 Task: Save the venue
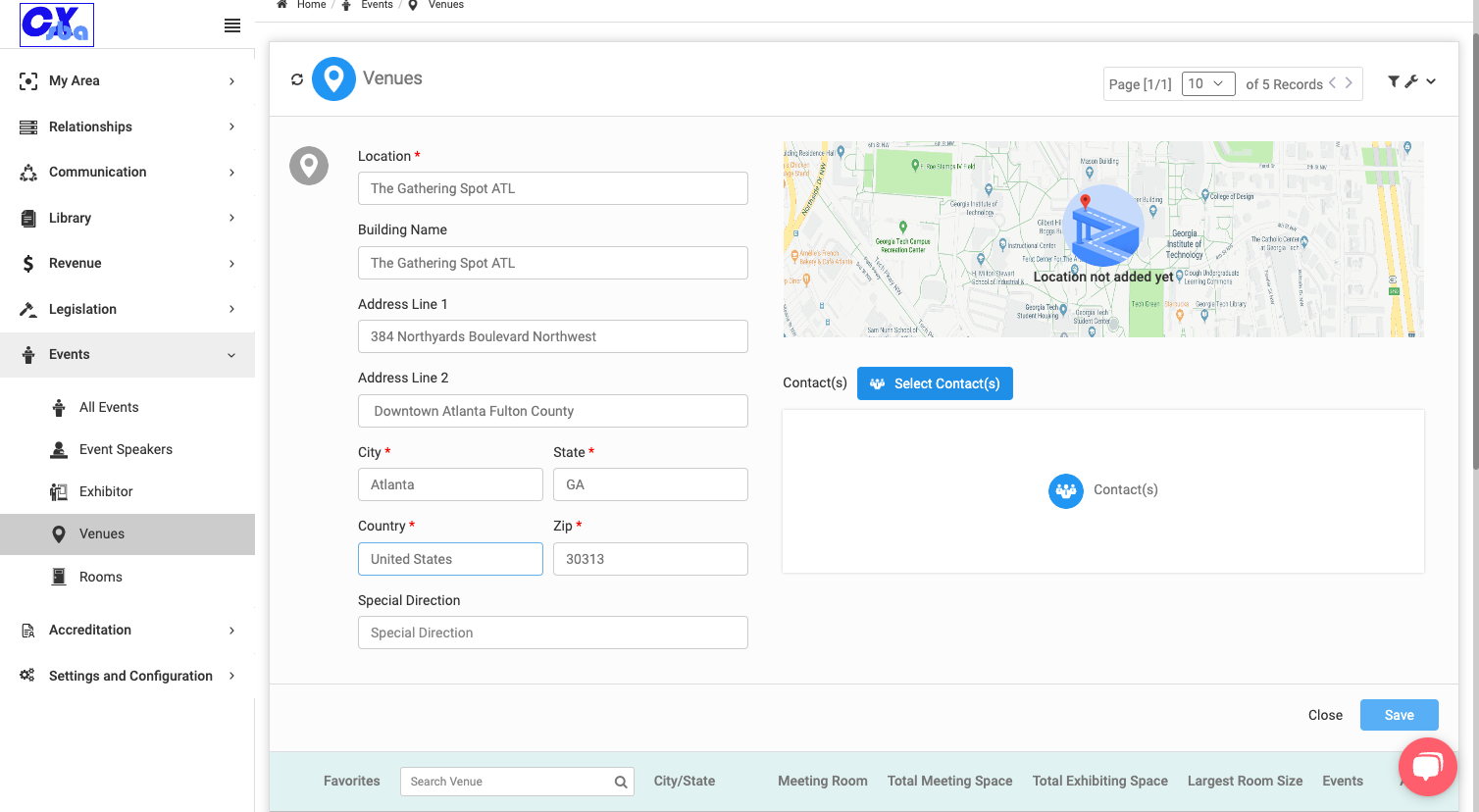(1400, 715)
